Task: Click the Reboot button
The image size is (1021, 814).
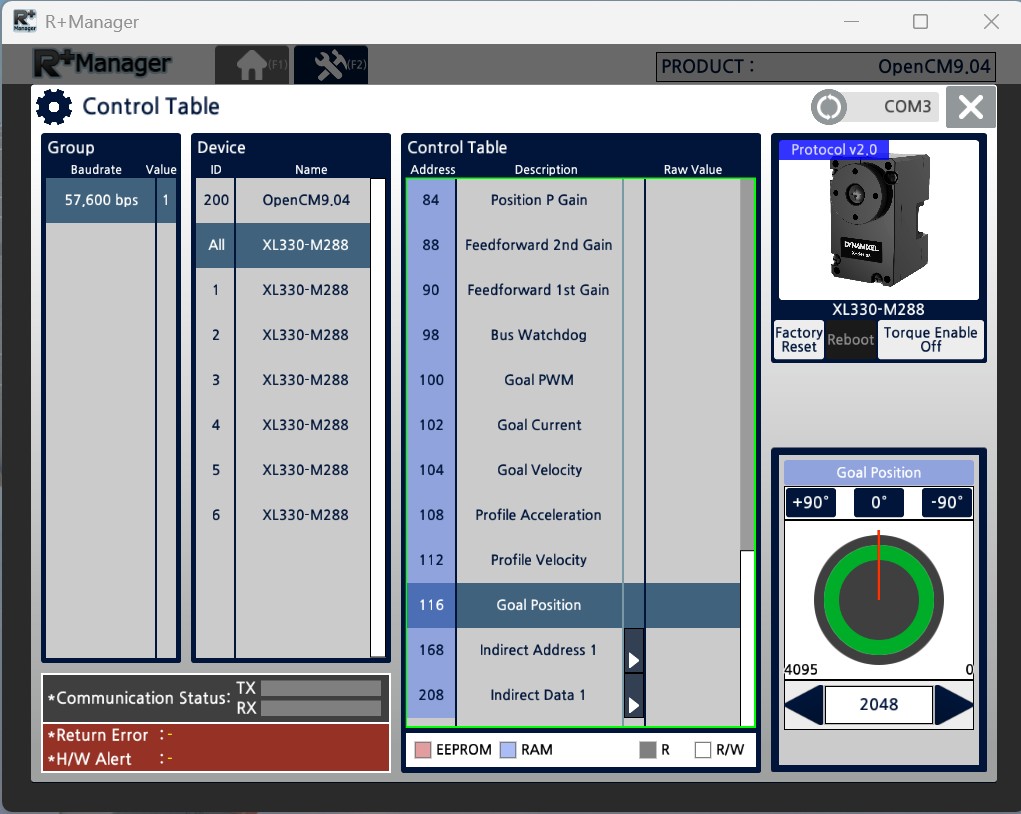Action: [850, 339]
